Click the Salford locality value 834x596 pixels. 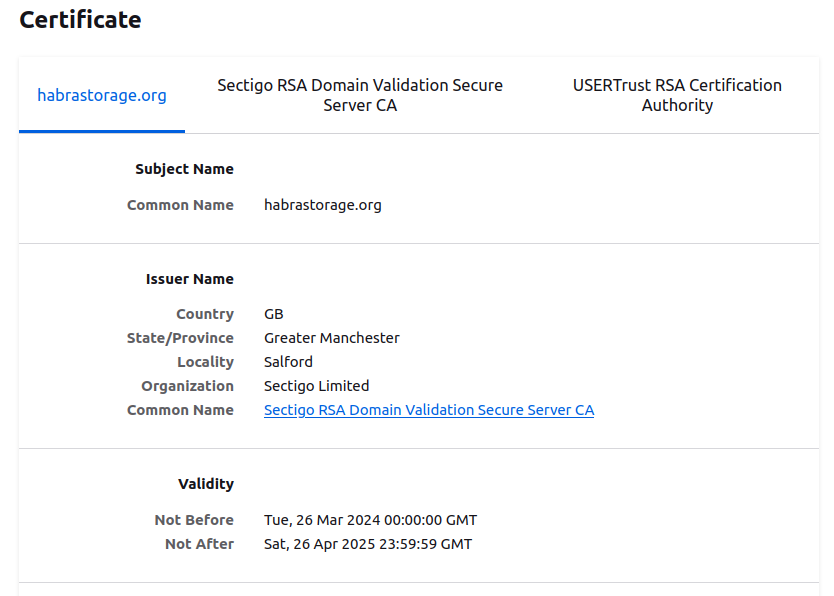(288, 362)
